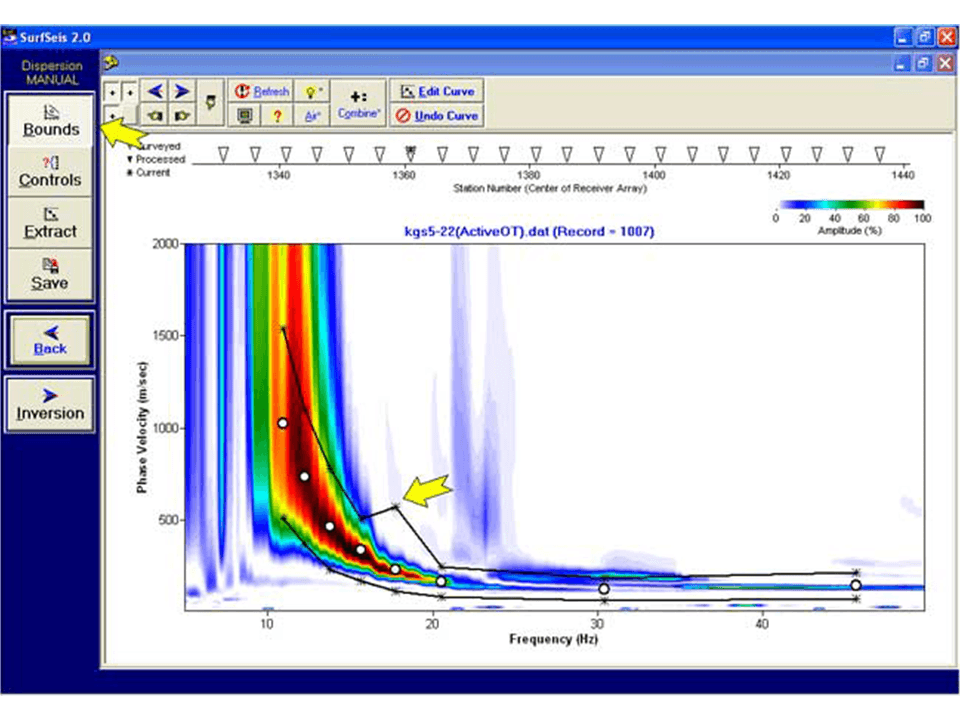Select the topmost dispersion point near 1000 m/sec
This screenshot has height=720, width=960.
(282, 423)
